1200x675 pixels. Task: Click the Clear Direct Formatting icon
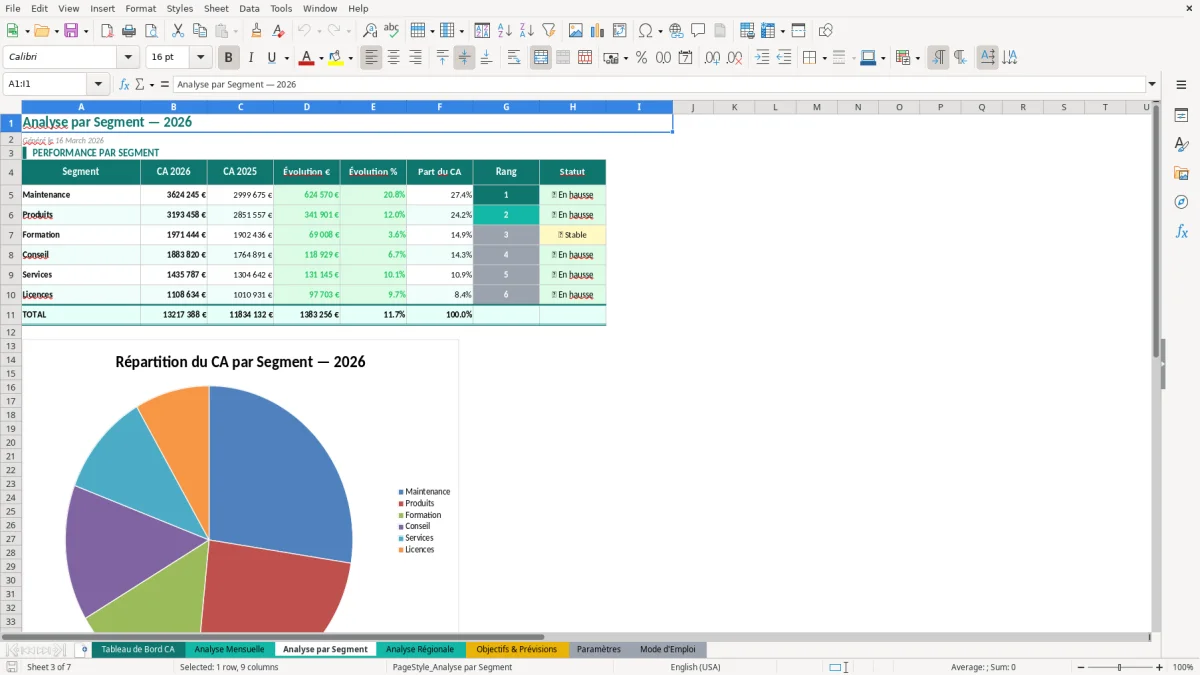pyautogui.click(x=278, y=31)
